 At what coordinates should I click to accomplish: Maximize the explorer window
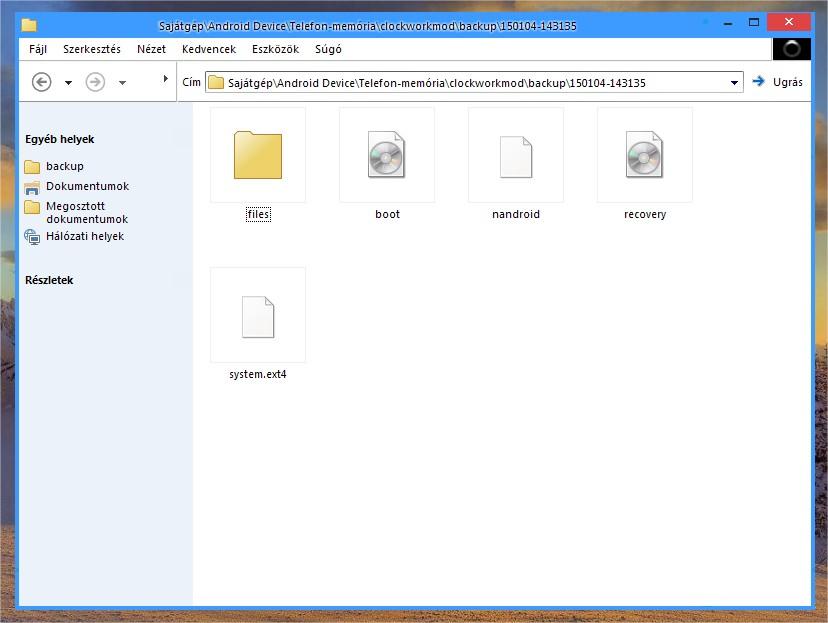point(754,22)
